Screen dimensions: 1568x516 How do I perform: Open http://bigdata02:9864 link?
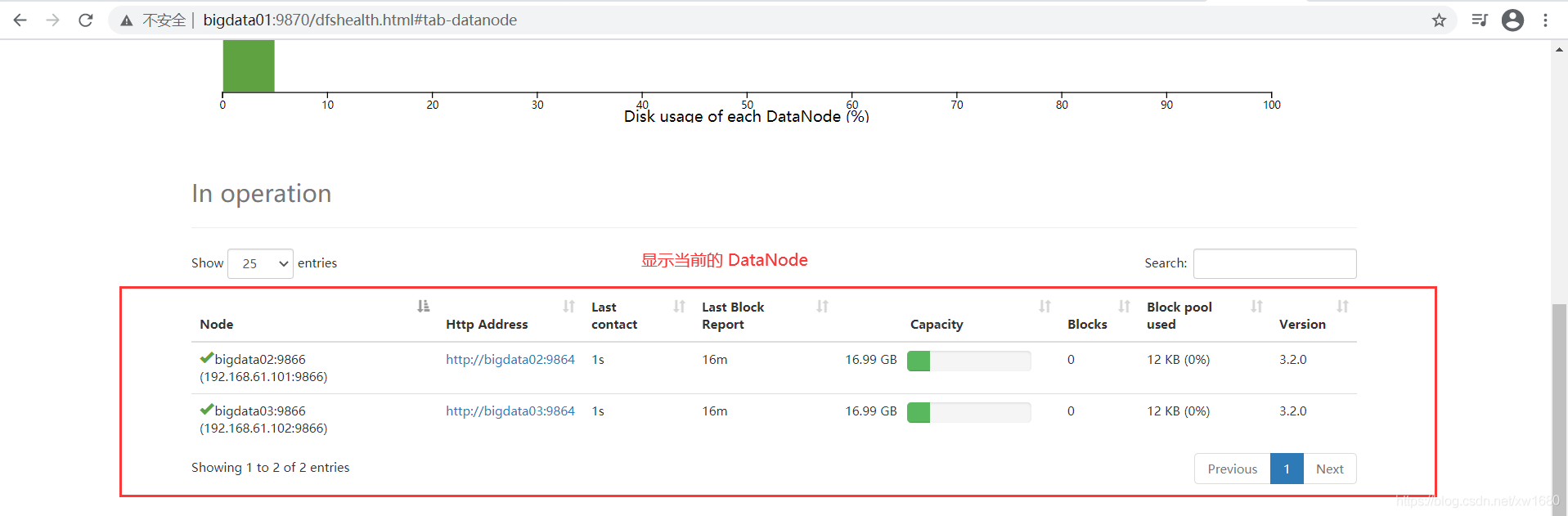tap(510, 360)
